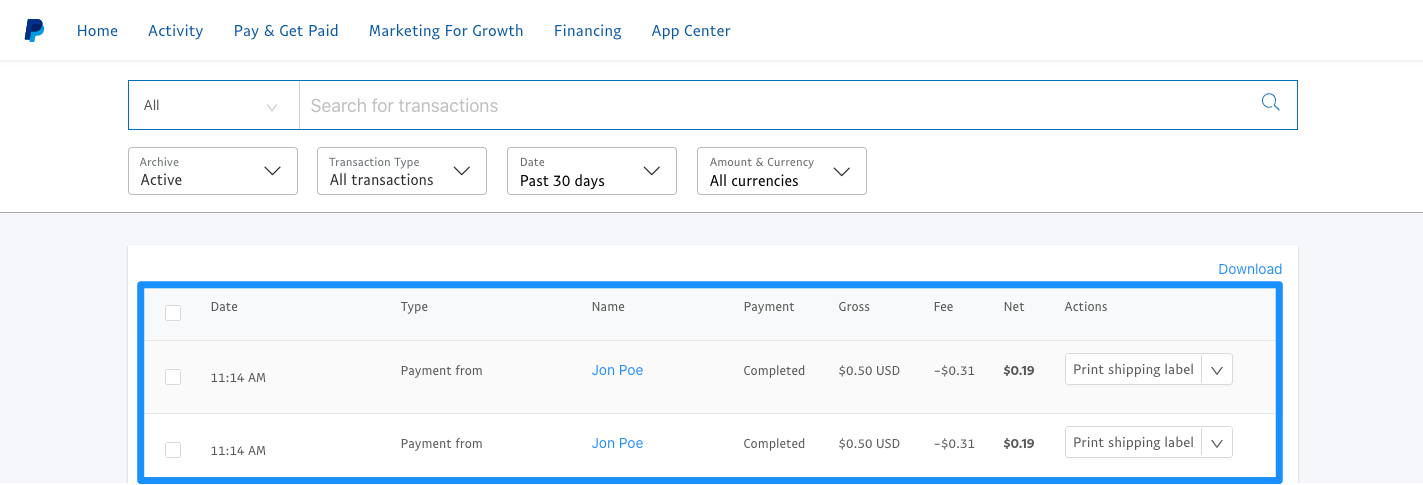
Task: Select Marketing For Growth in navigation
Action: pyautogui.click(x=446, y=31)
